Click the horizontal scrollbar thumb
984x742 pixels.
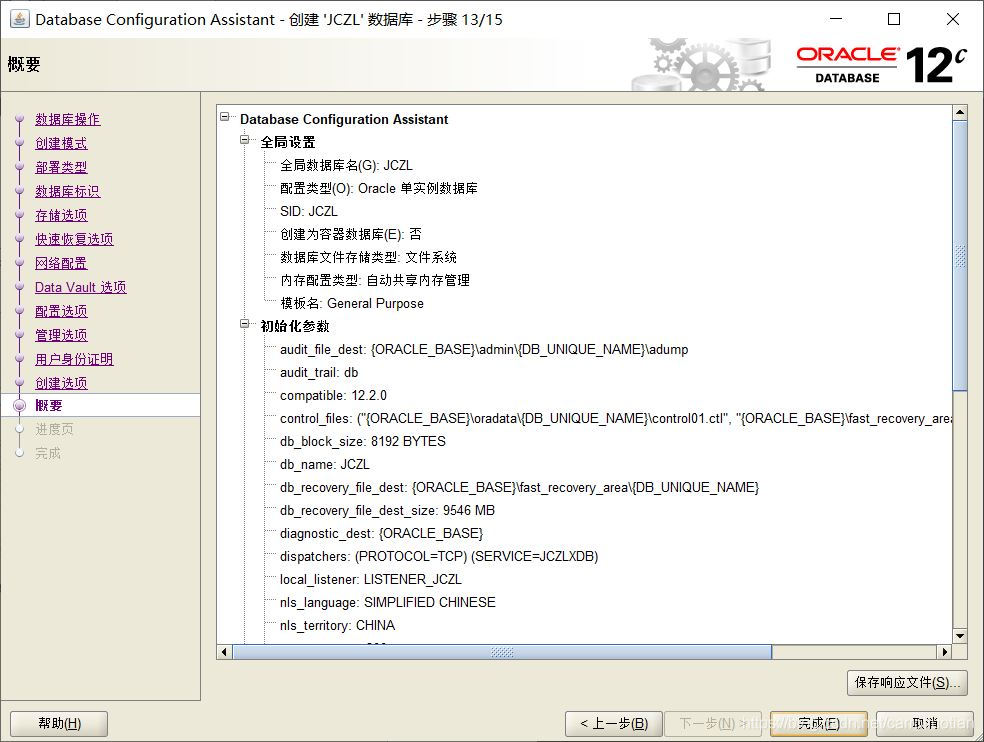point(502,652)
